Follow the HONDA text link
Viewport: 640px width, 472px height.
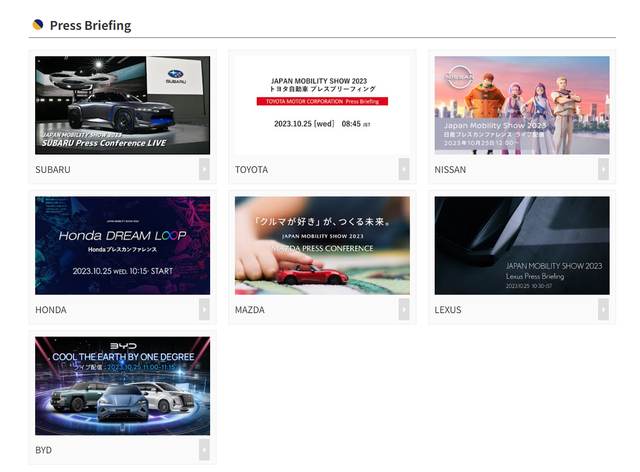click(51, 310)
